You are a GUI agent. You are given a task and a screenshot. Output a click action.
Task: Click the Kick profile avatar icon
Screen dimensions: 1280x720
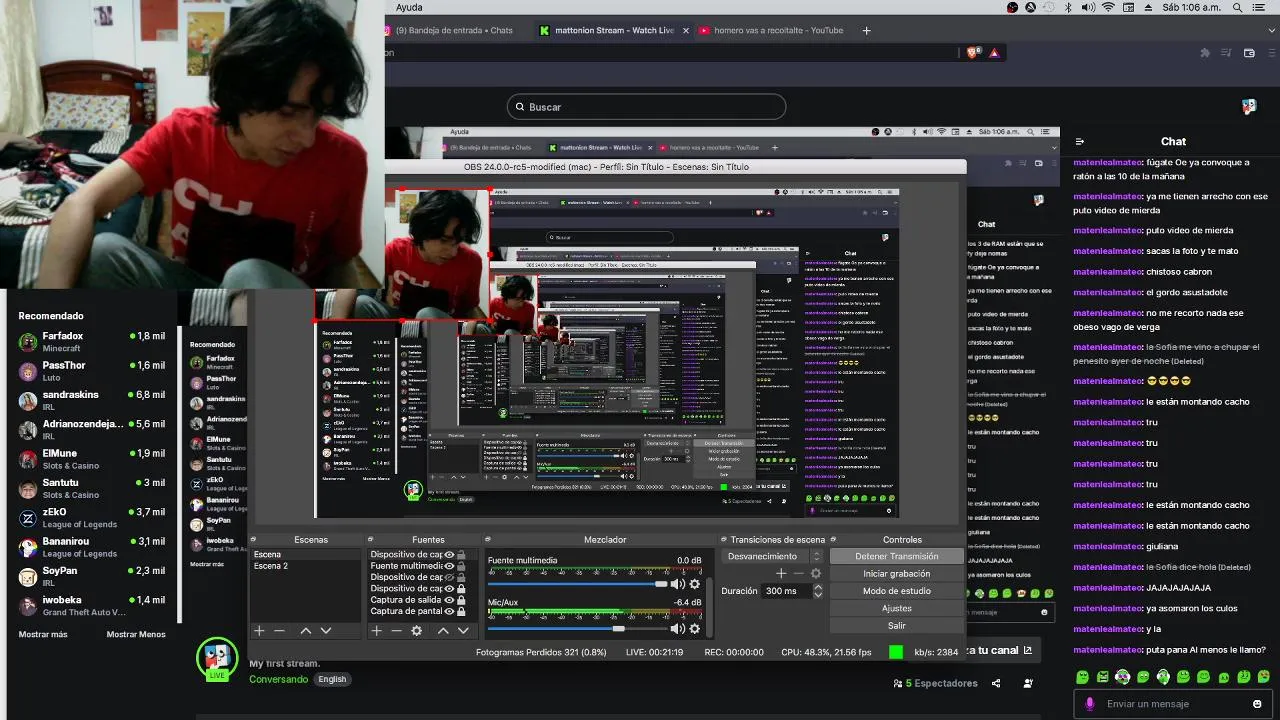coord(1249,106)
